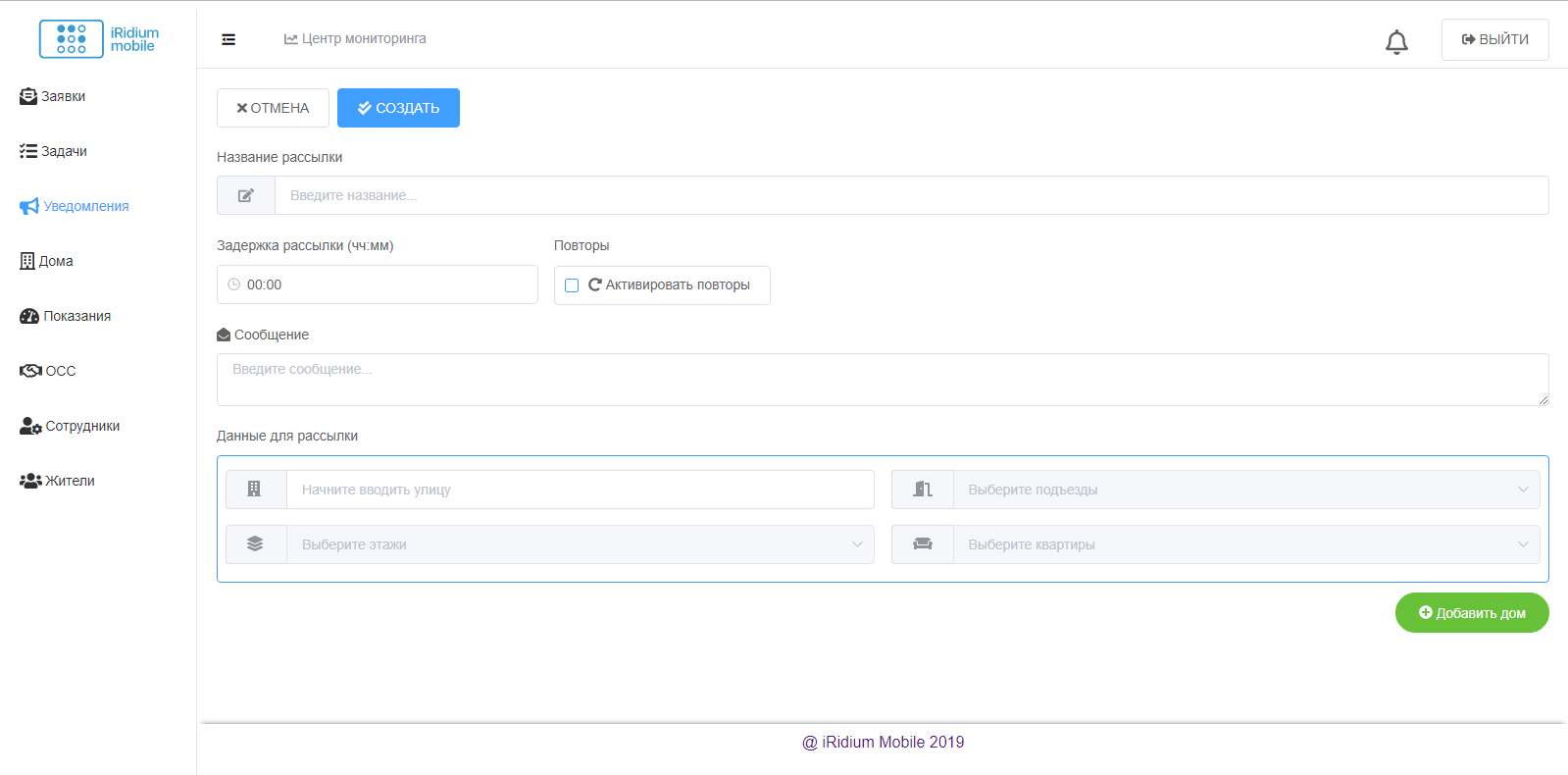Click the repeat arrow icon near Активировать повторы
The width and height of the screenshot is (1568, 775).
[x=594, y=284]
